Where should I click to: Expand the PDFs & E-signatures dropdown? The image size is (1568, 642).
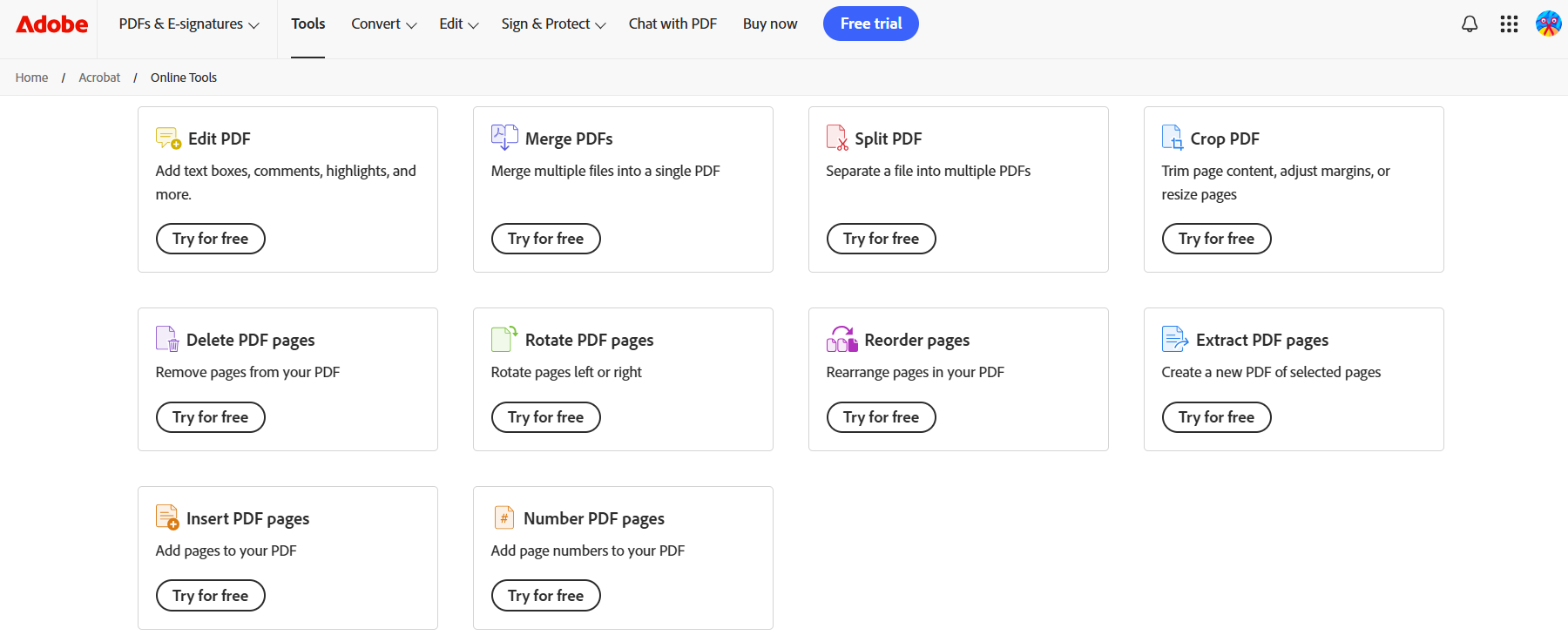[x=189, y=24]
